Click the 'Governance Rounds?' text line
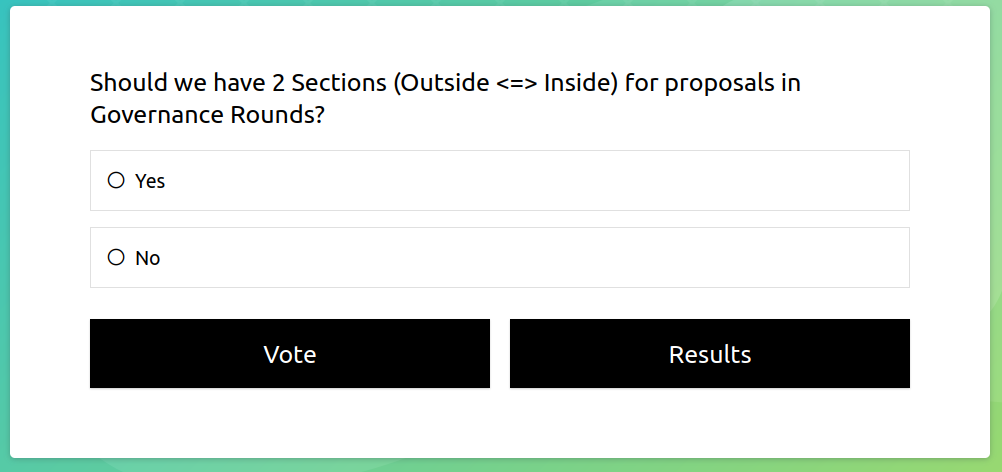The width and height of the screenshot is (1002, 472). 207,115
